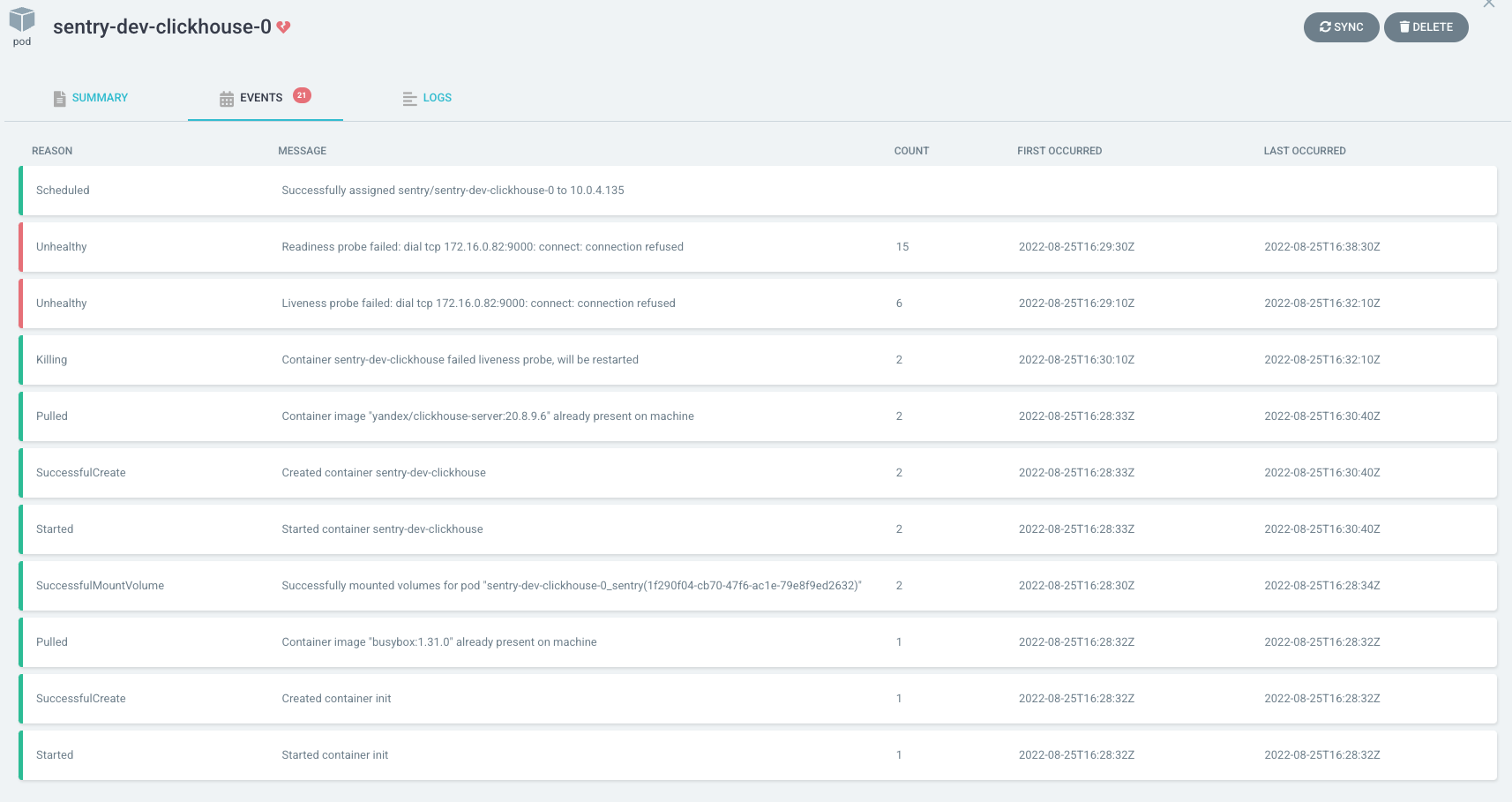Close the pod details panel
Image resolution: width=1512 pixels, height=802 pixels.
point(1489,4)
